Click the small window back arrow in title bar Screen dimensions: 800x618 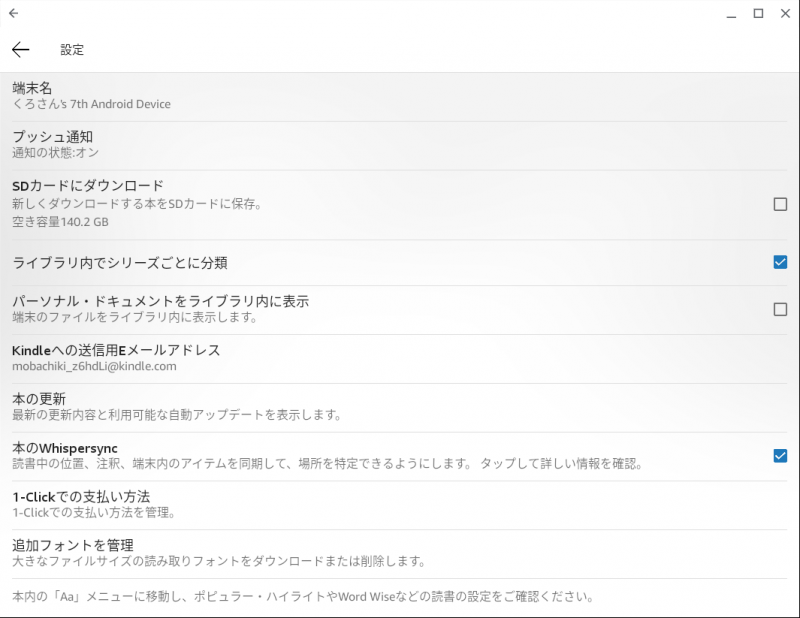tap(14, 13)
